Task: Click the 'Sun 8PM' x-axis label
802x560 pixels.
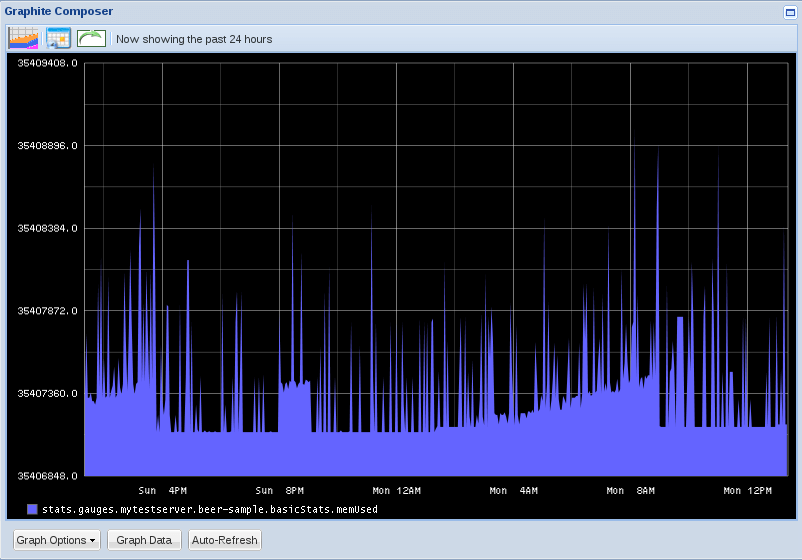Action: pos(279,491)
